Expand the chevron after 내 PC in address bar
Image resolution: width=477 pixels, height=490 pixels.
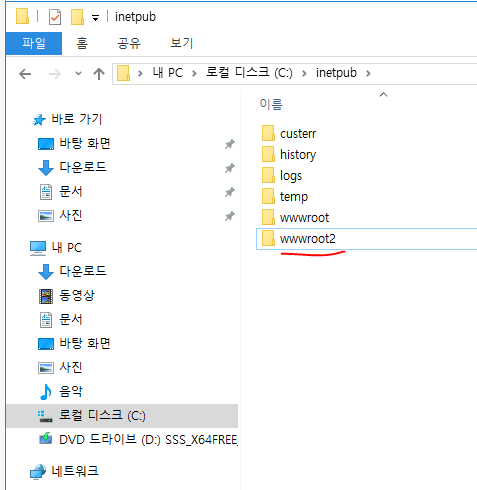[194, 73]
